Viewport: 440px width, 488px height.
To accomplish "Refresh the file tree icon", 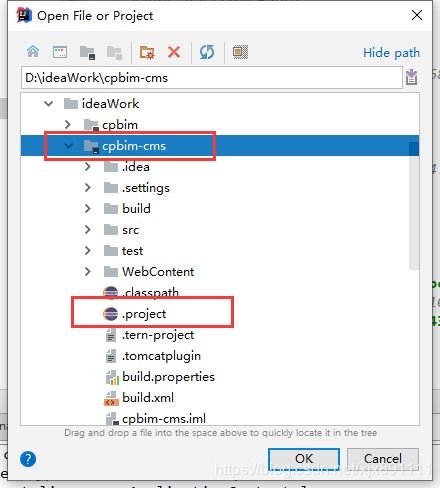I will click(207, 52).
